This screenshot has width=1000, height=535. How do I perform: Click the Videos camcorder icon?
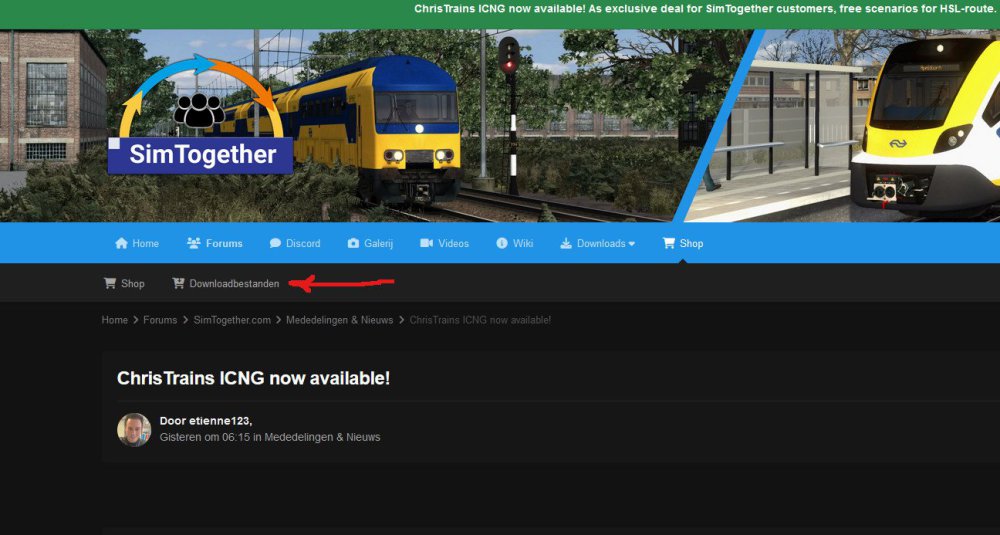click(426, 243)
